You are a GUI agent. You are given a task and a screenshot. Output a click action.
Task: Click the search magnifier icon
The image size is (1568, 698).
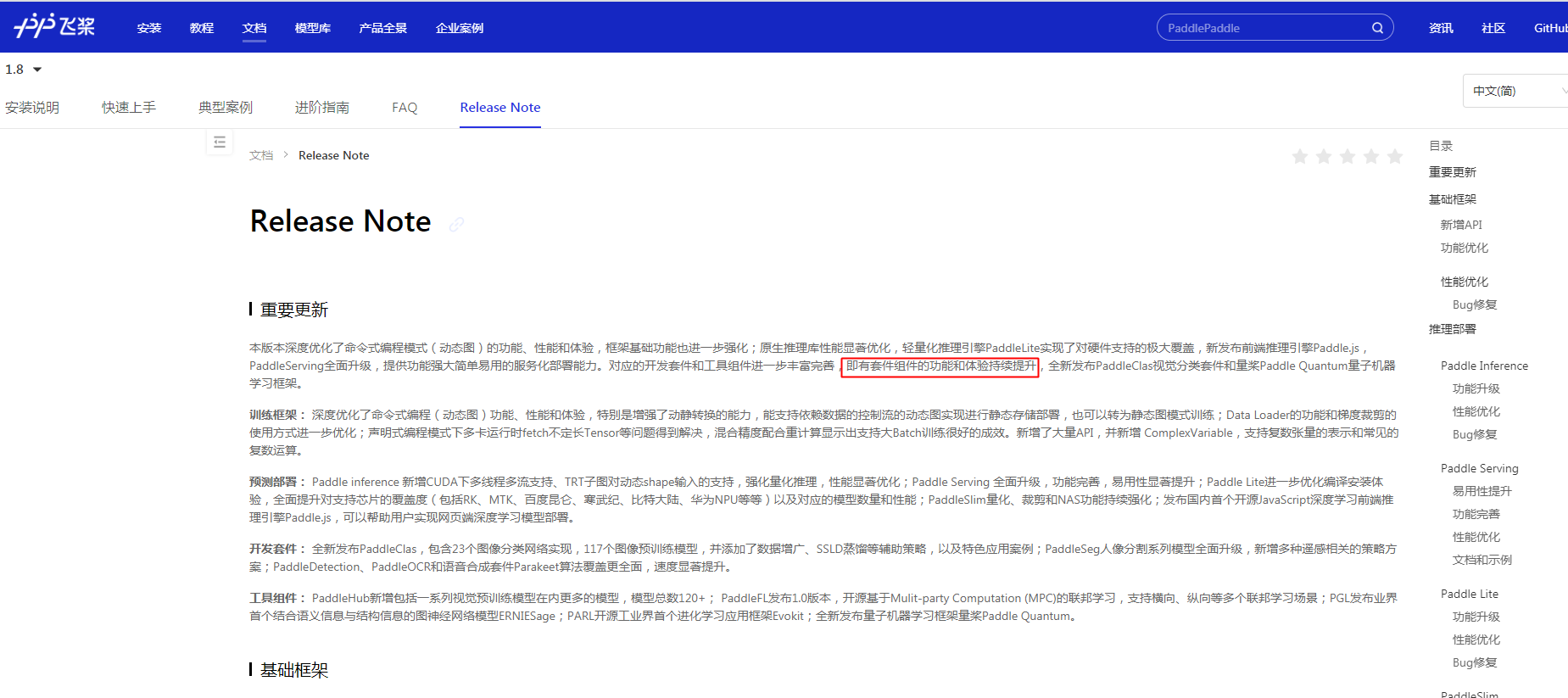1377,28
